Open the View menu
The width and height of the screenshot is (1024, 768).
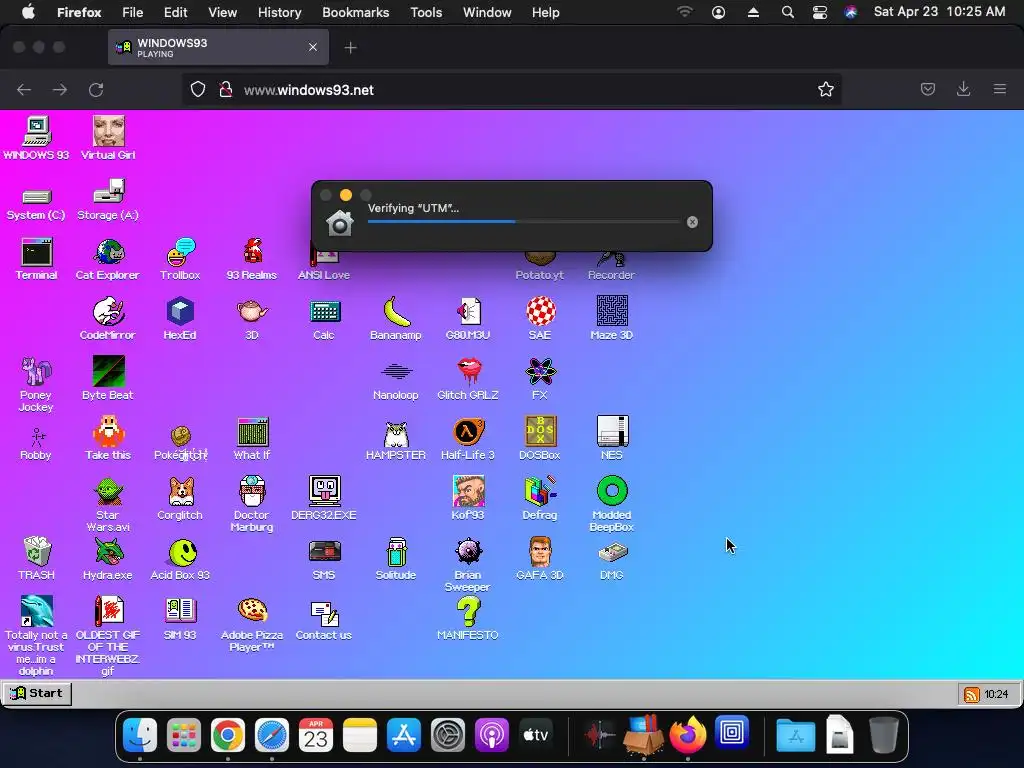[222, 12]
